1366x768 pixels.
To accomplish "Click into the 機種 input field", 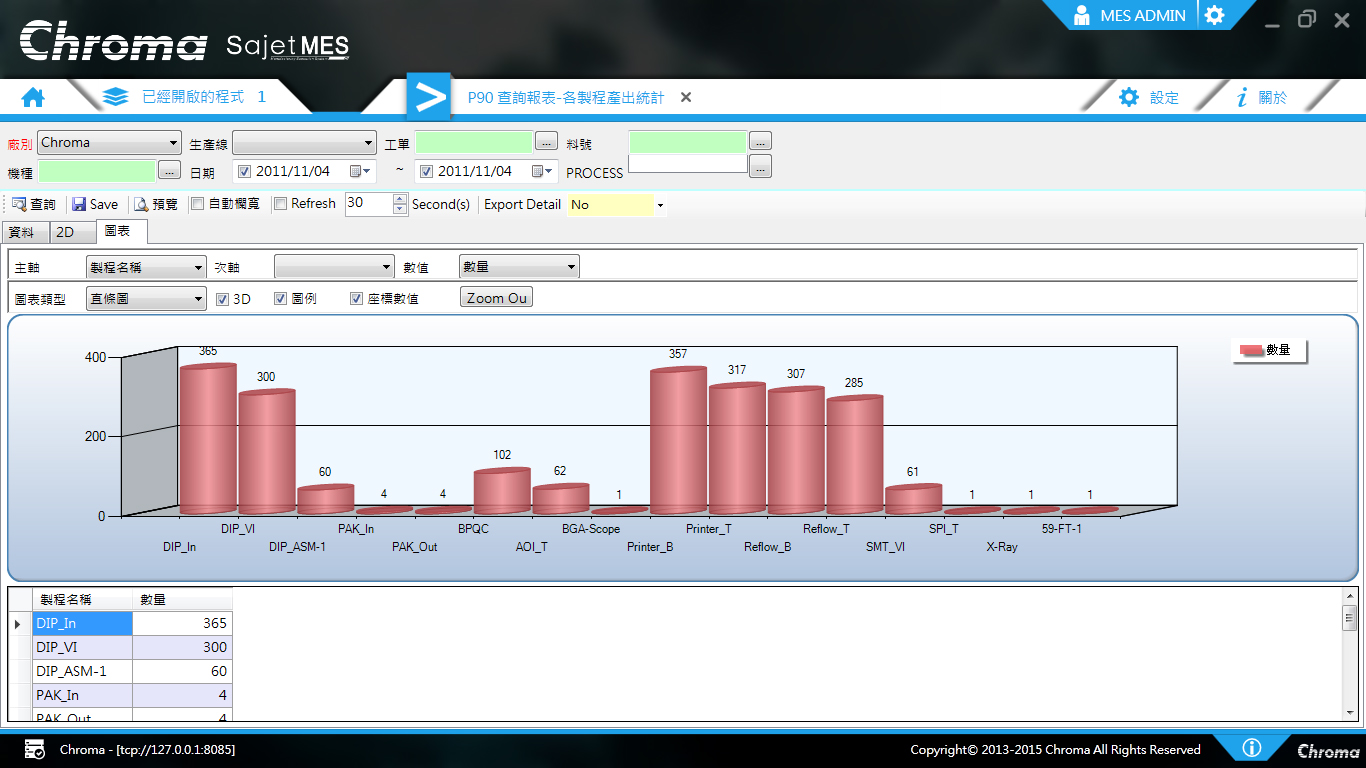I will (x=97, y=171).
